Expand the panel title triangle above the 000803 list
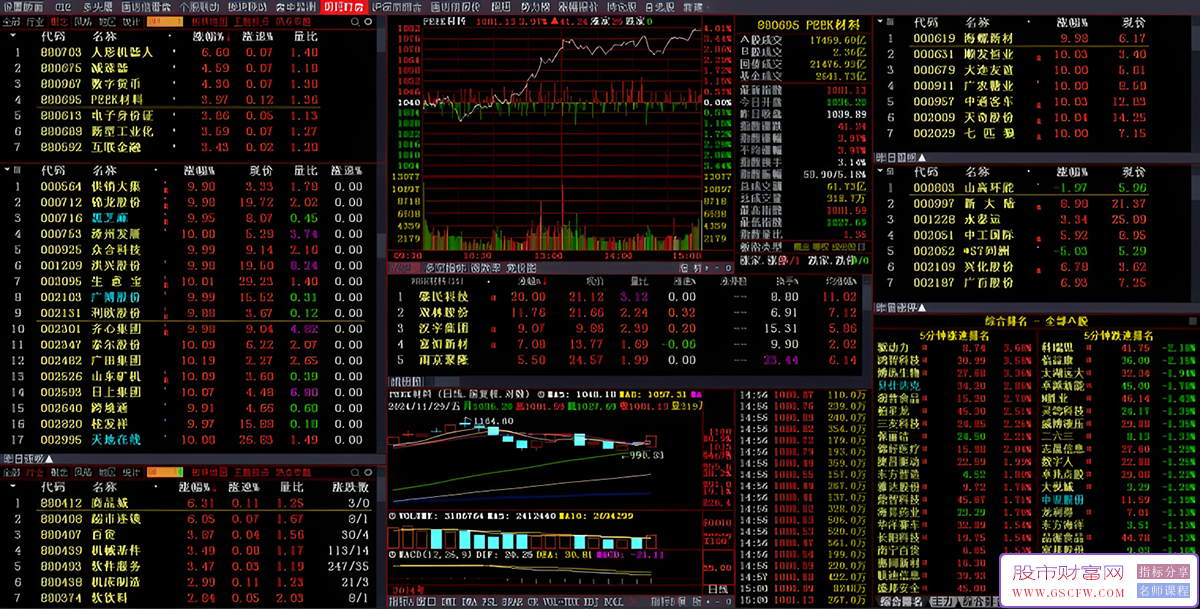 click(x=922, y=157)
